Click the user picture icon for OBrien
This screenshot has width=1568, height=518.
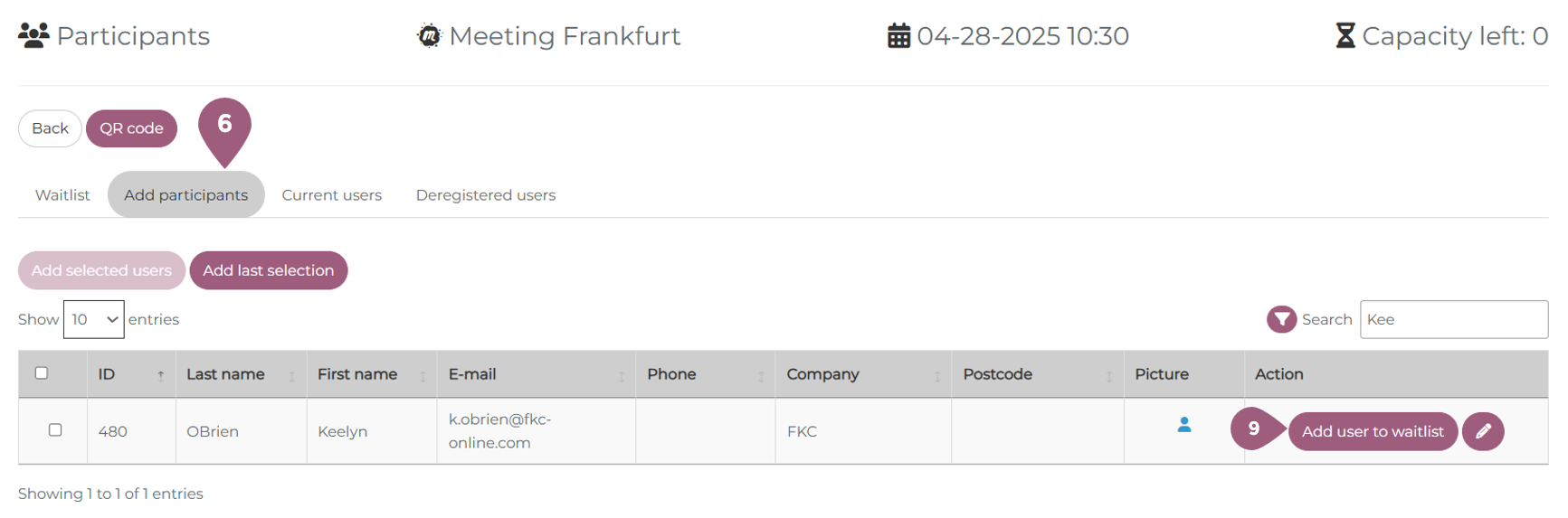[1183, 425]
